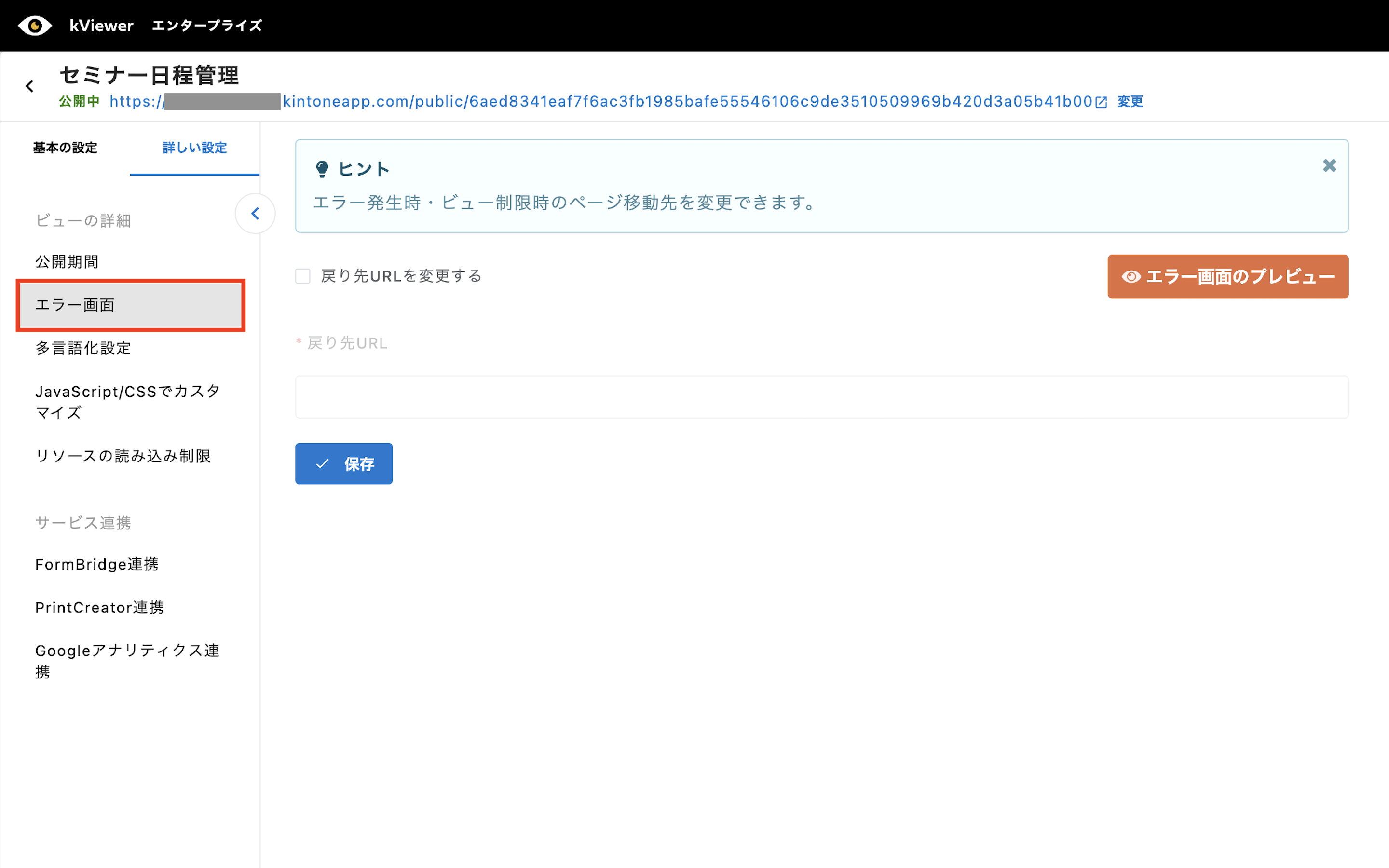Enable 戻り先URLを変更する checkbox

[303, 276]
